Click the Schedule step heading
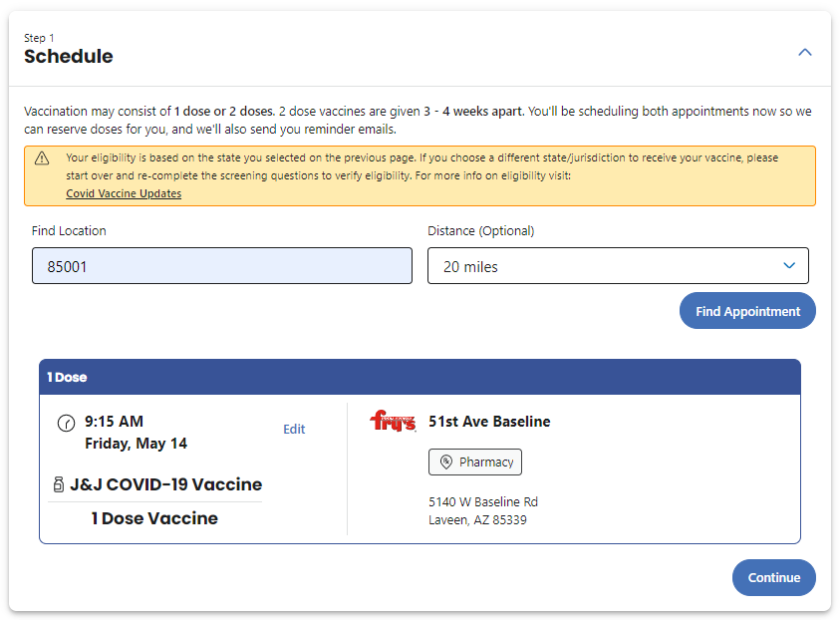This screenshot has height=620, width=840. click(x=68, y=57)
